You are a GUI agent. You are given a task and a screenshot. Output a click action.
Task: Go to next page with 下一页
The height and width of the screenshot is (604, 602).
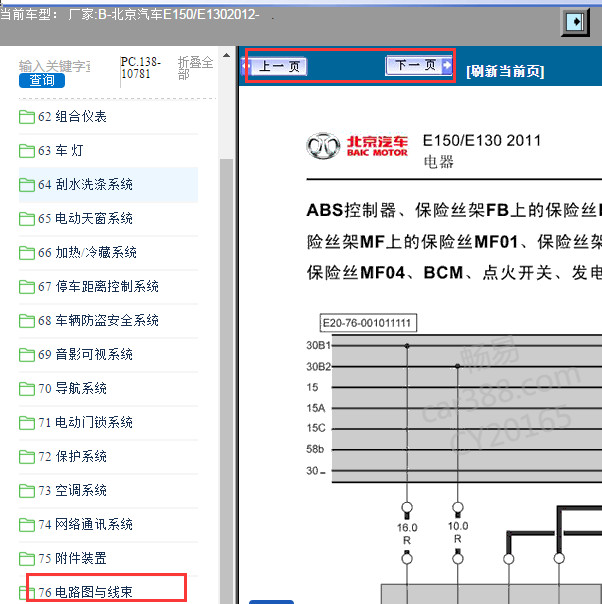tap(419, 65)
